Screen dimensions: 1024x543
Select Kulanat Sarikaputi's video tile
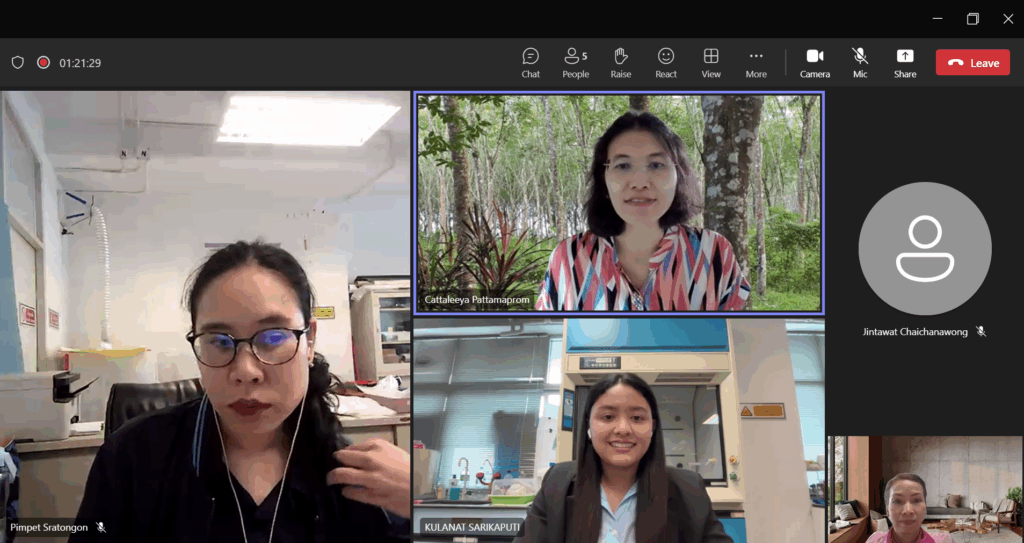tap(619, 430)
